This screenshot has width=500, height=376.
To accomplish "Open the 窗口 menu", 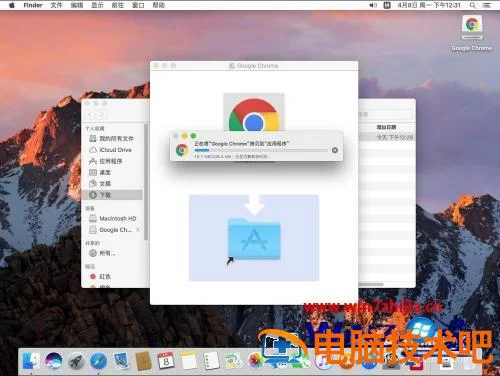I will (x=138, y=5).
